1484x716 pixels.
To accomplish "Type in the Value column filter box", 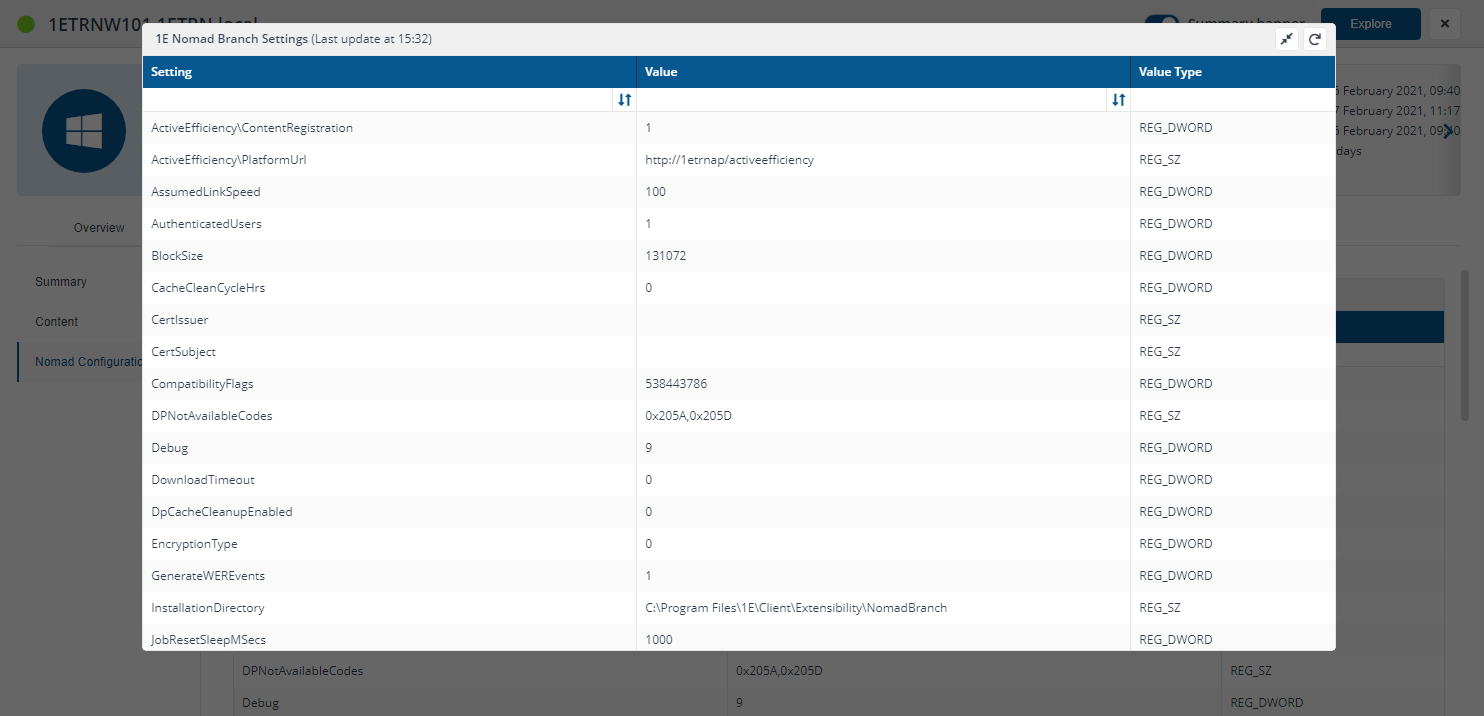I will [870, 100].
